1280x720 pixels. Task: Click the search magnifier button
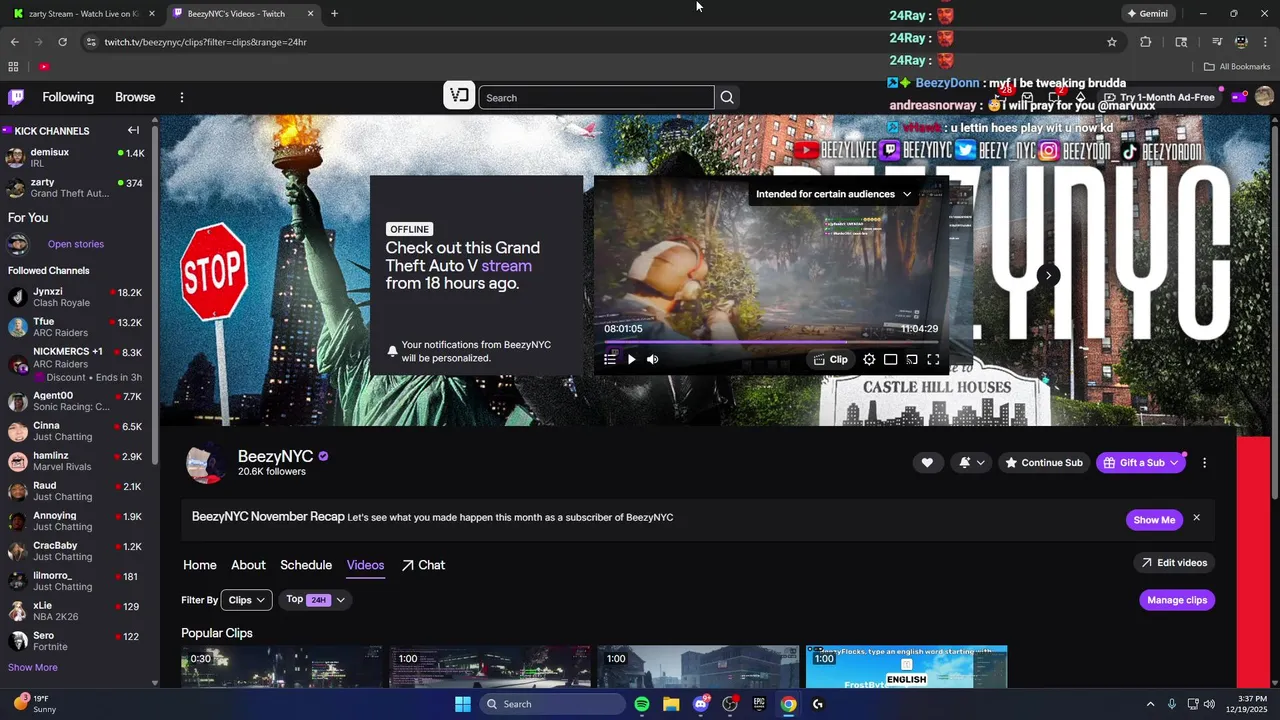tap(727, 97)
